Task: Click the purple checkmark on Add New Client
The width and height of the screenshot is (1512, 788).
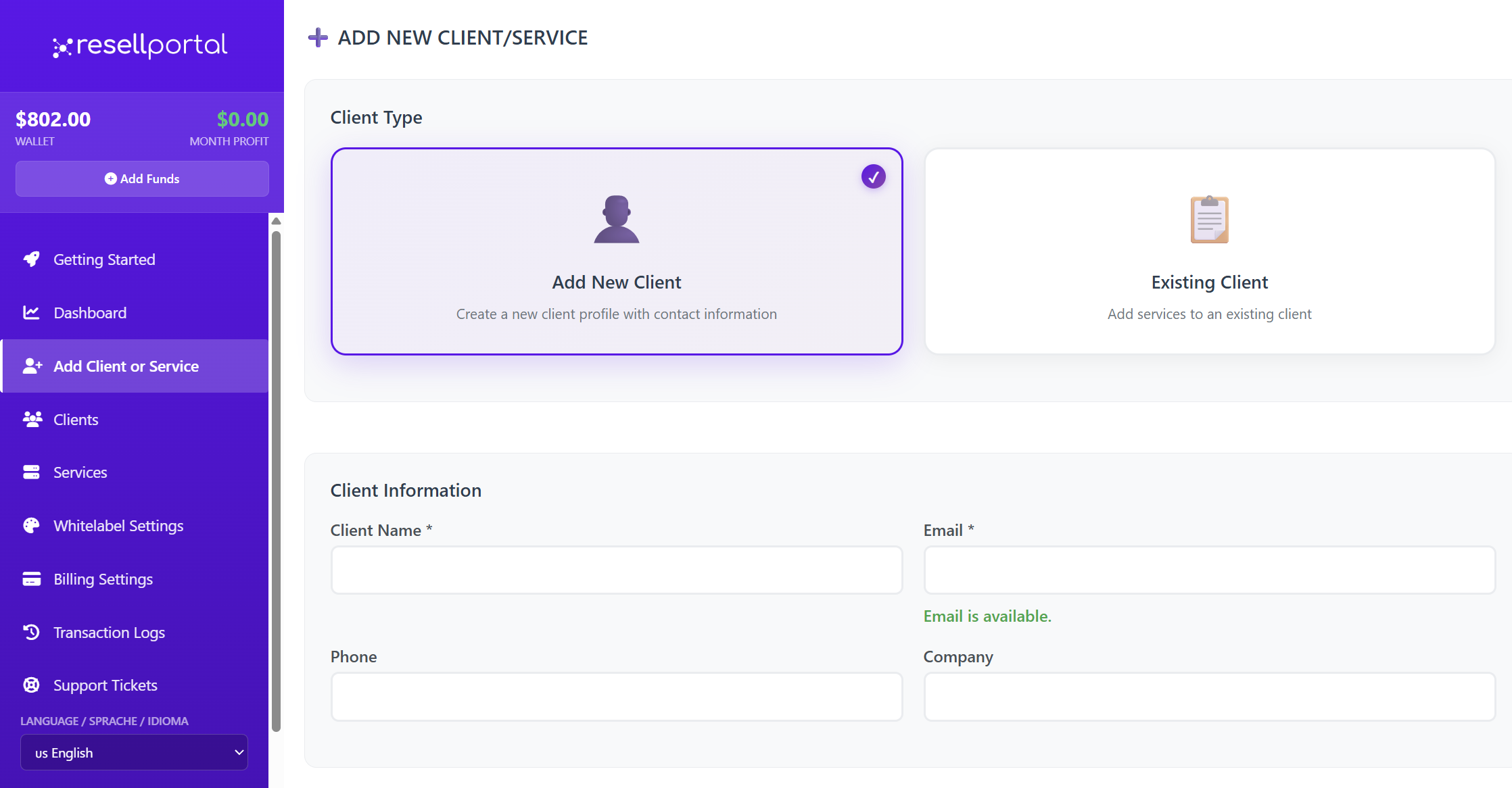Action: click(873, 177)
